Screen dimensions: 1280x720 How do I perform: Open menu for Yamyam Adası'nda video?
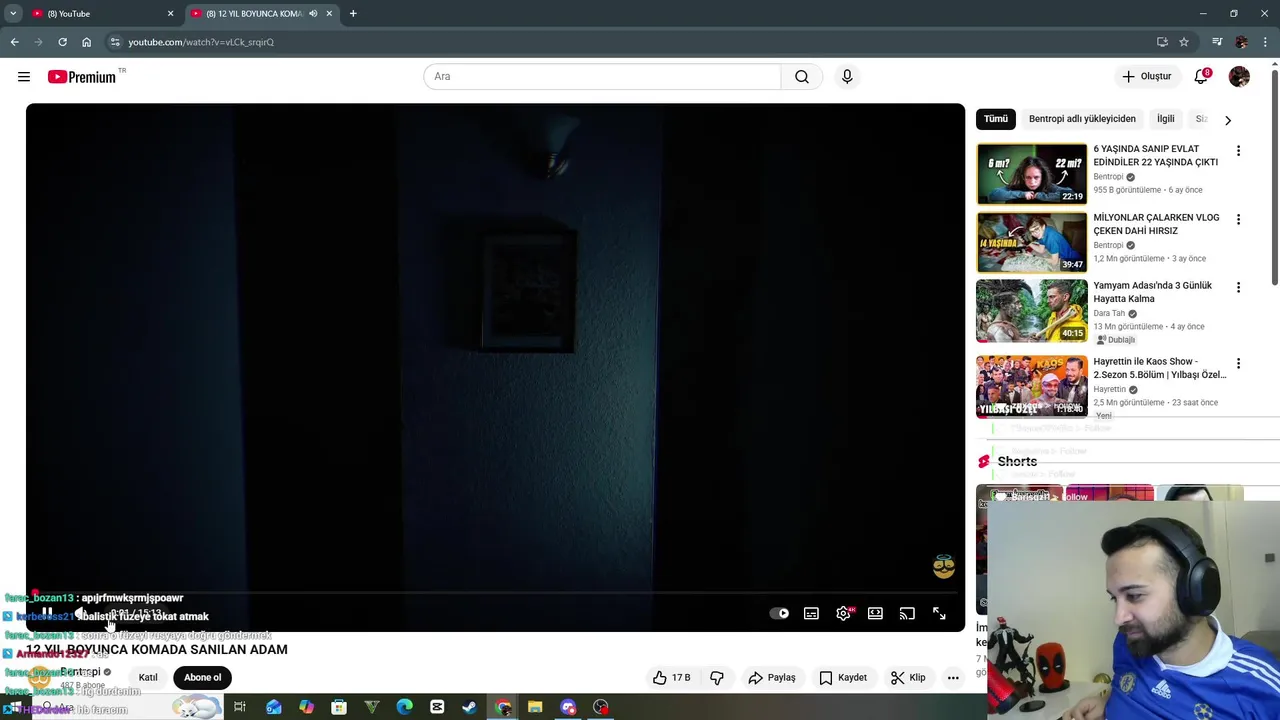1238,287
